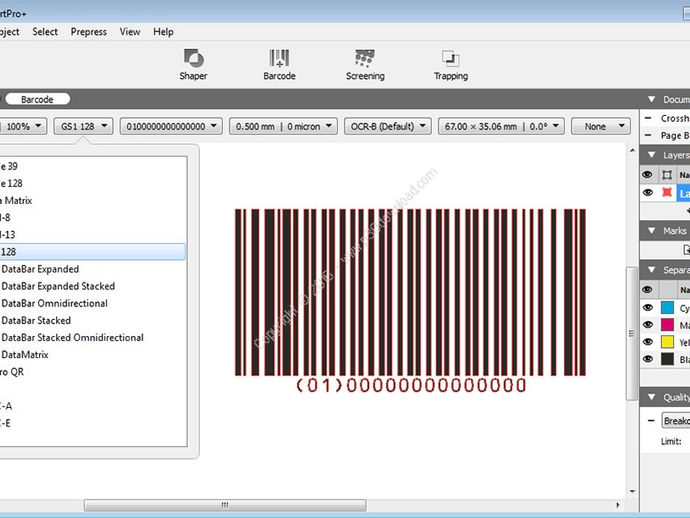Click the vertical scrollbar thumb
Screen dimensions: 690x518
click(x=632, y=334)
